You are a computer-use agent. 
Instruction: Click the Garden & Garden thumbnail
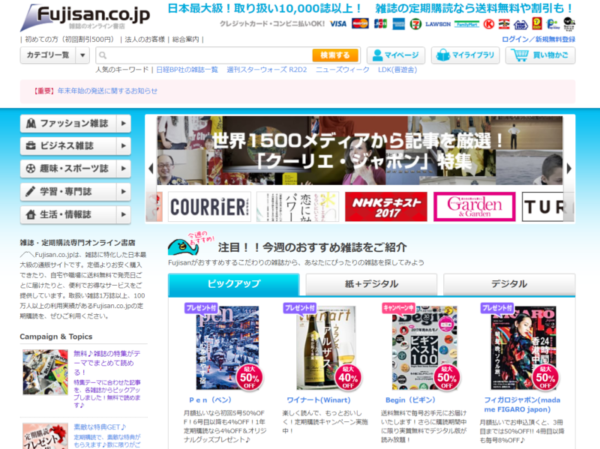(x=474, y=207)
